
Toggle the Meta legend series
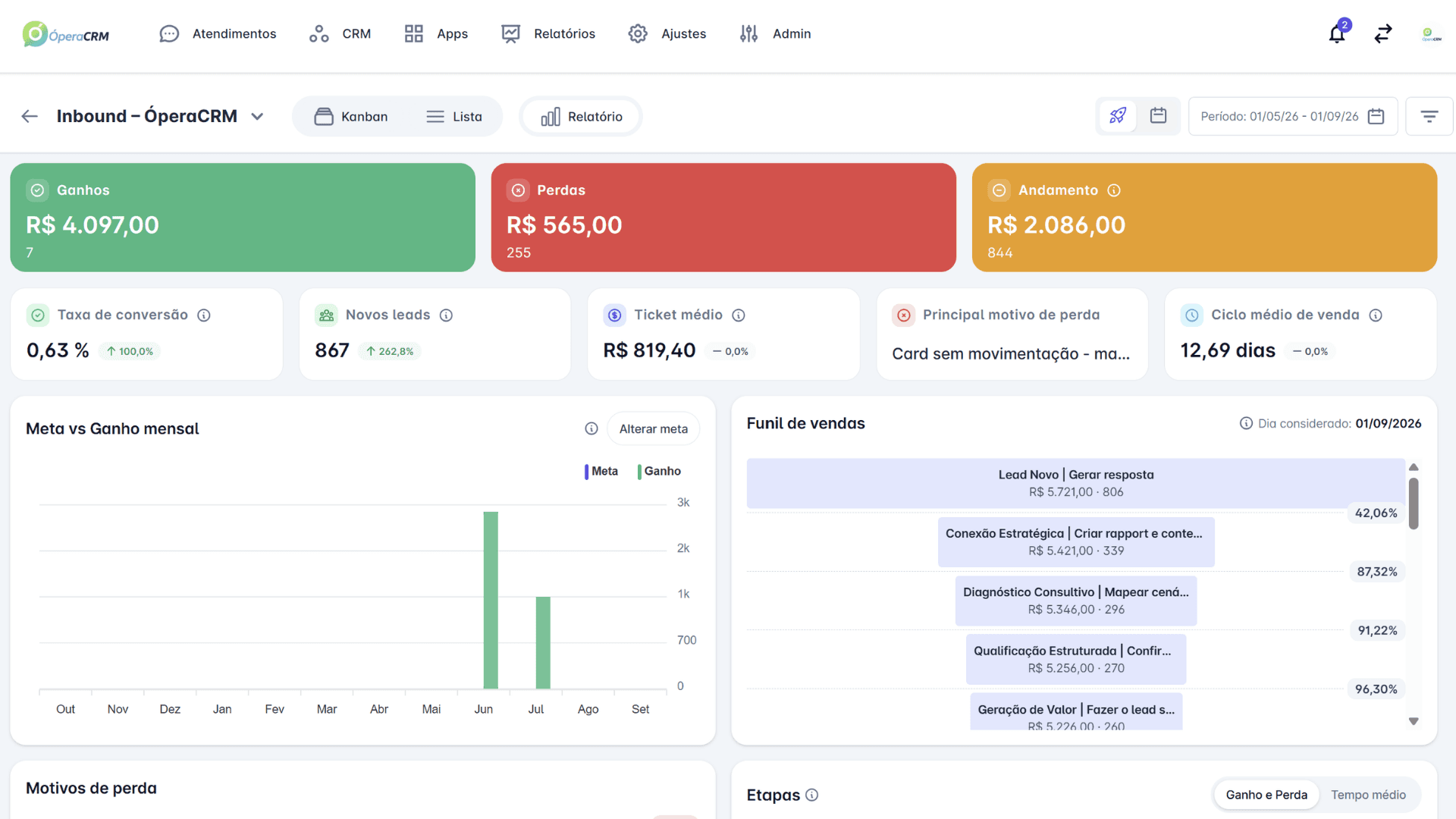pos(601,471)
